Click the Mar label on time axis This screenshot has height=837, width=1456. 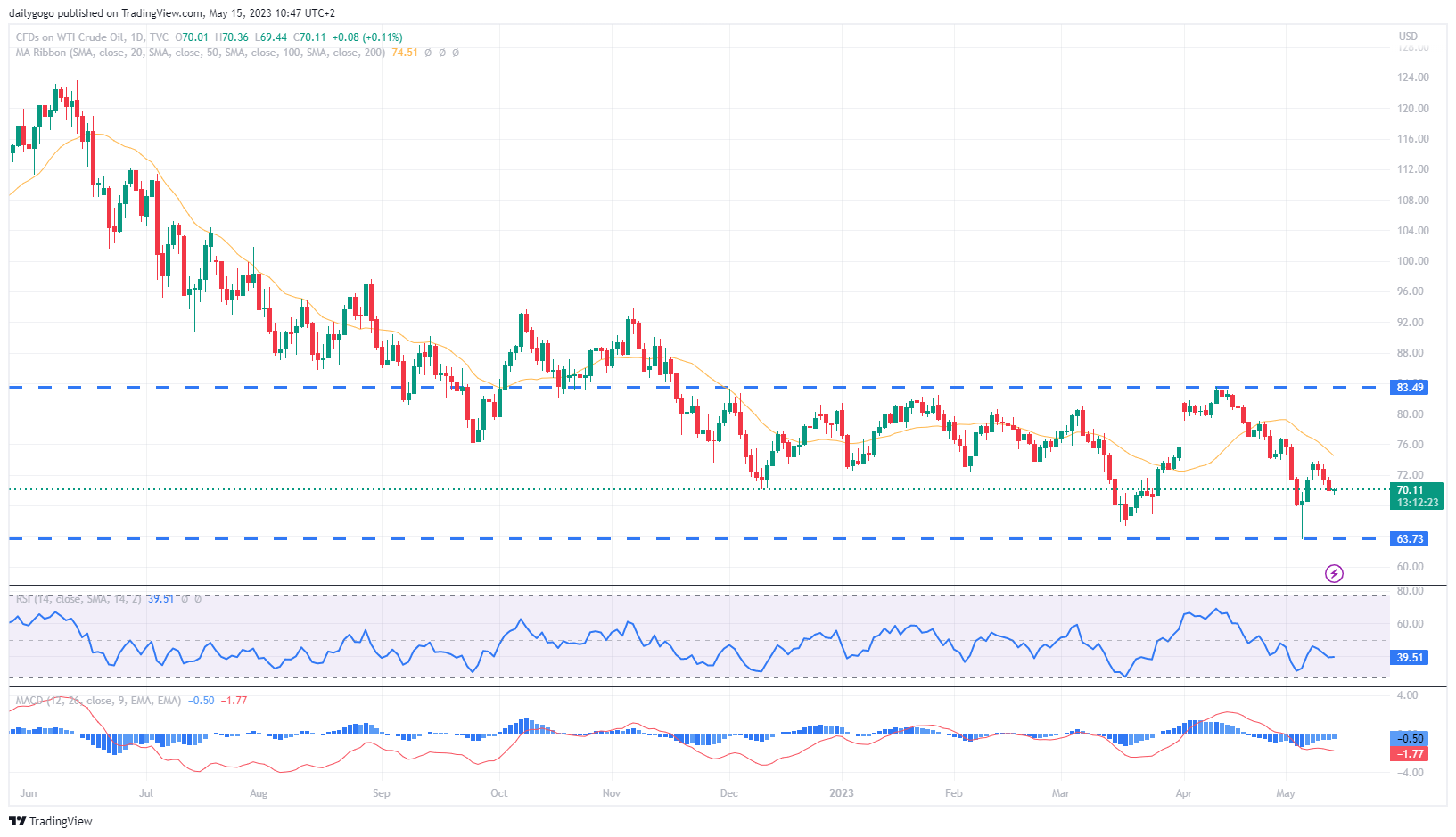tap(1061, 793)
